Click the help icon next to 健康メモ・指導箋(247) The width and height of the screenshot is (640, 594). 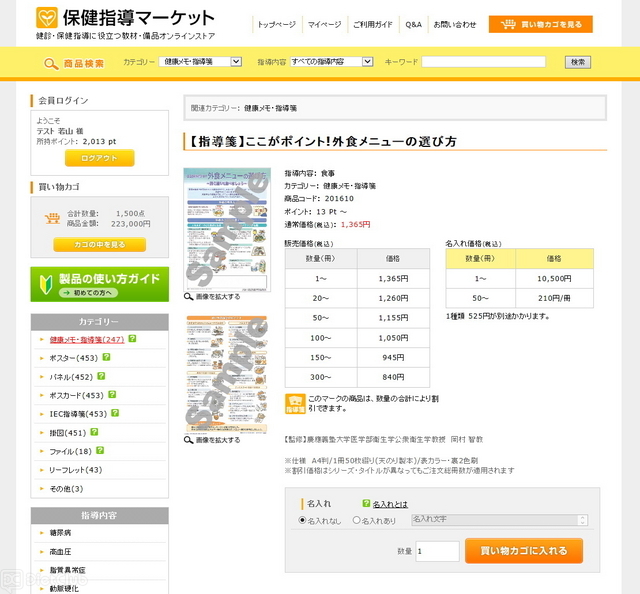pyautogui.click(x=132, y=339)
